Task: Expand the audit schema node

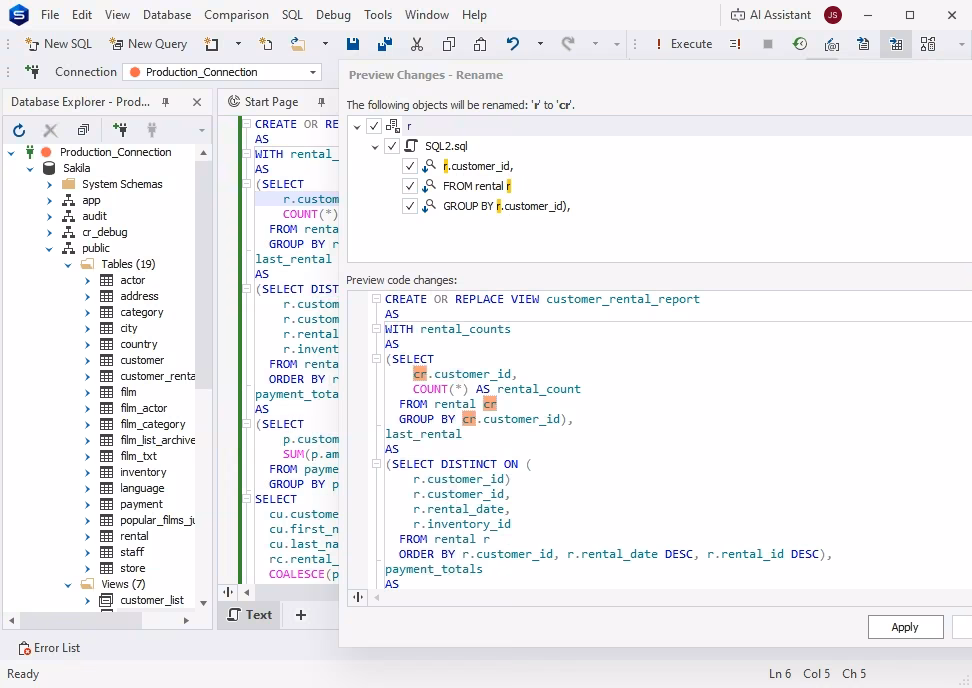Action: (50, 216)
